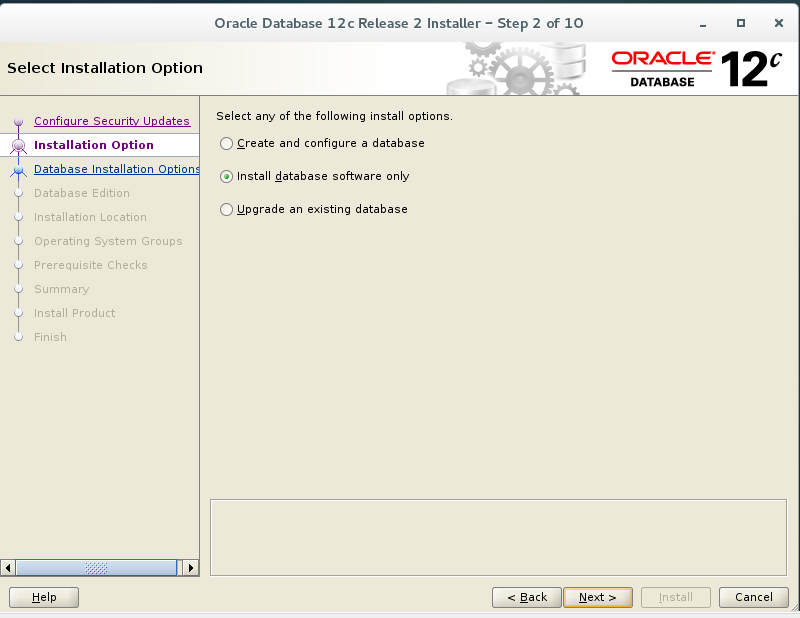Click the right scrollbar arrow
The height and width of the screenshot is (618, 800).
tap(191, 567)
